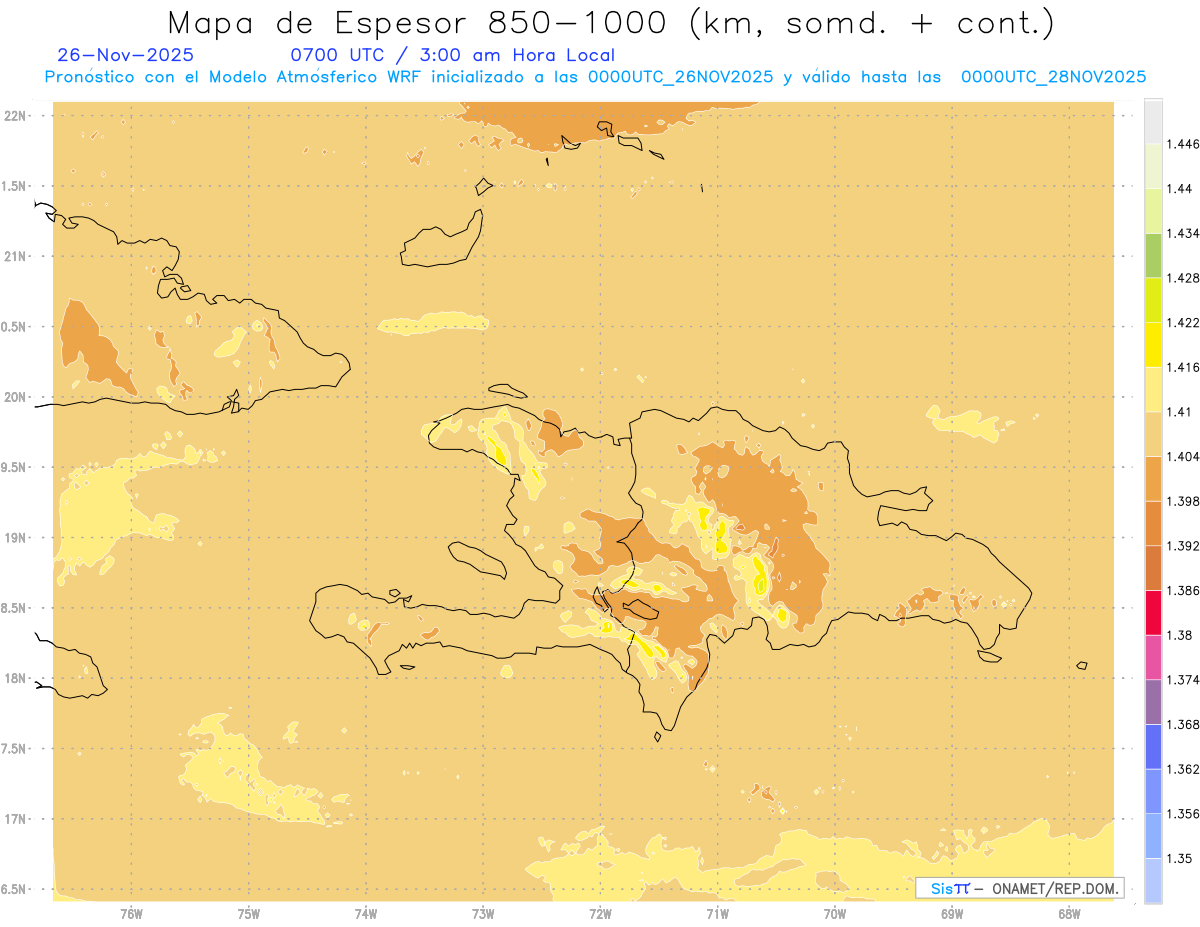Screen dimensions: 1200x927
Task: Click the '20N' latitude label
Action: [x=14, y=397]
